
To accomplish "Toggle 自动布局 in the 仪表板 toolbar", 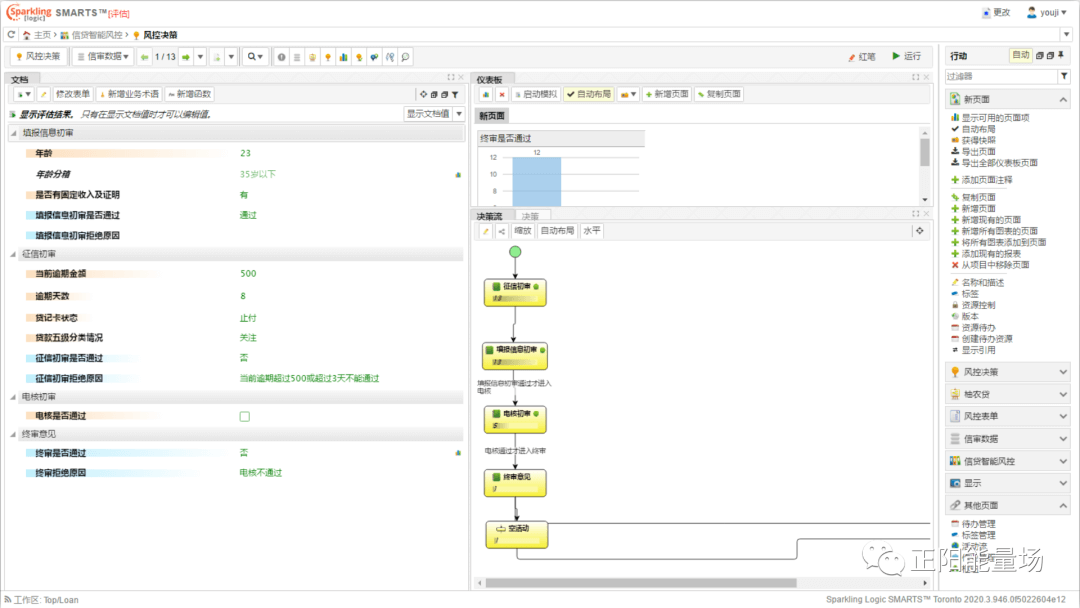I will 589,94.
